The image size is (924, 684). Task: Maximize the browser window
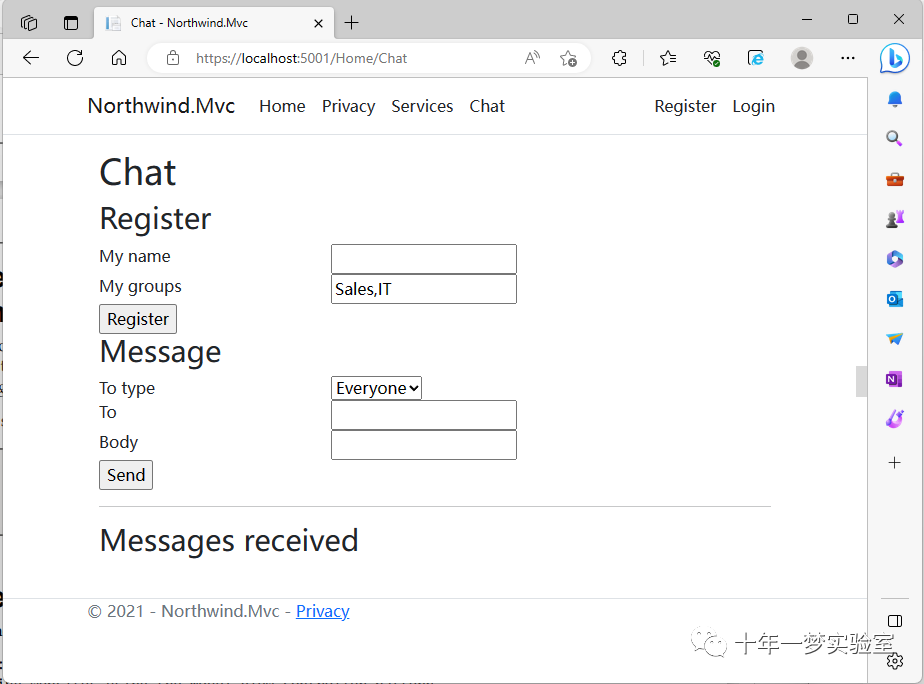tap(853, 19)
